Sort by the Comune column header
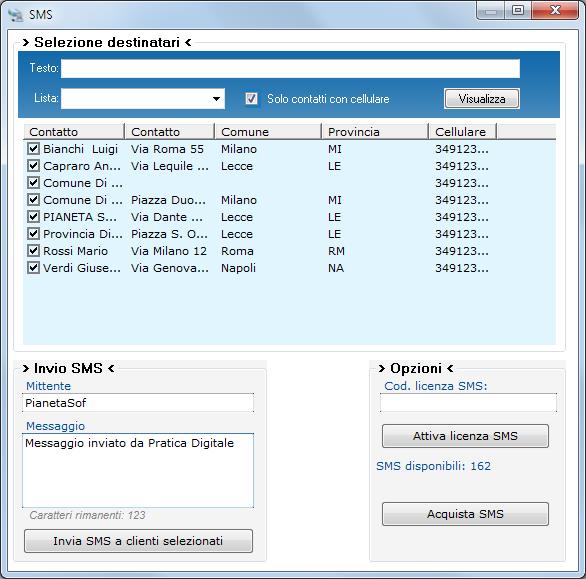 click(x=268, y=132)
